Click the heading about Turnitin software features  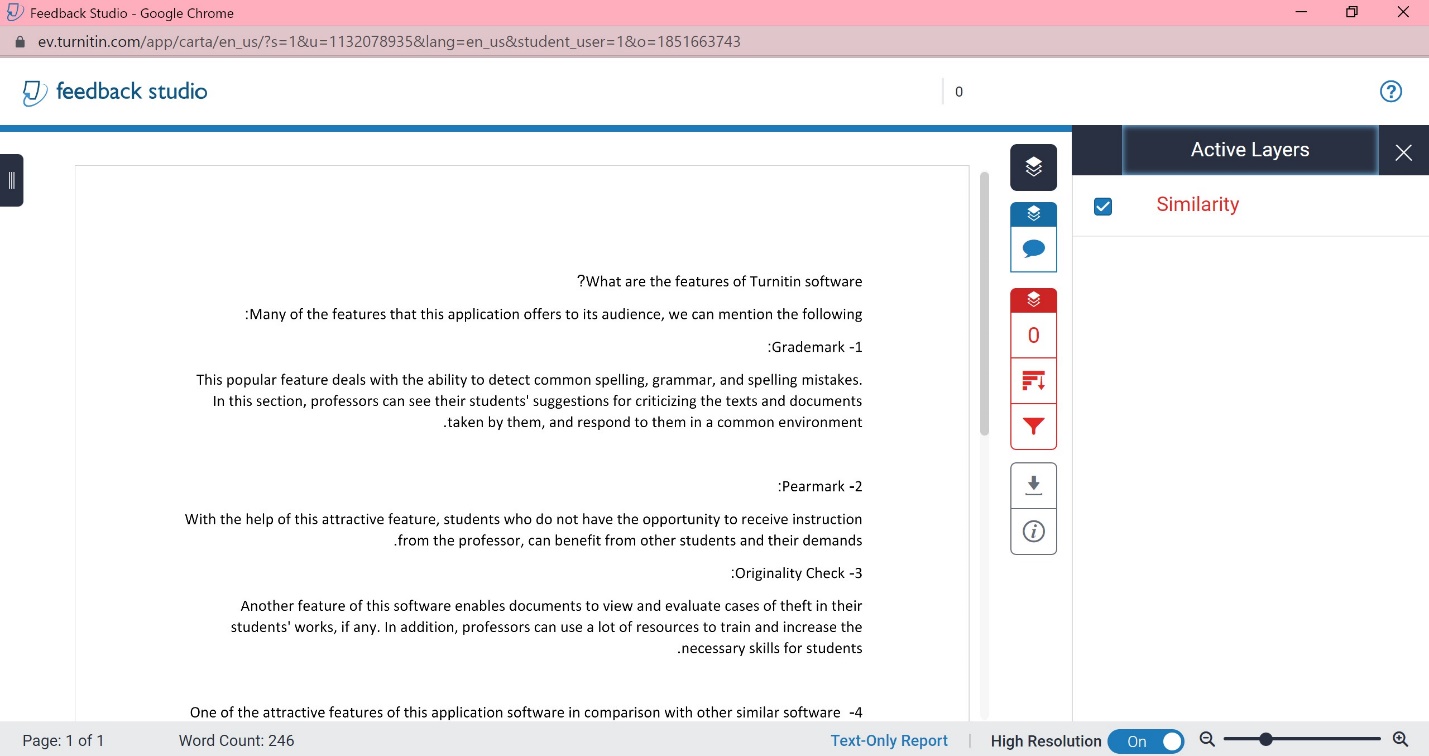point(719,282)
